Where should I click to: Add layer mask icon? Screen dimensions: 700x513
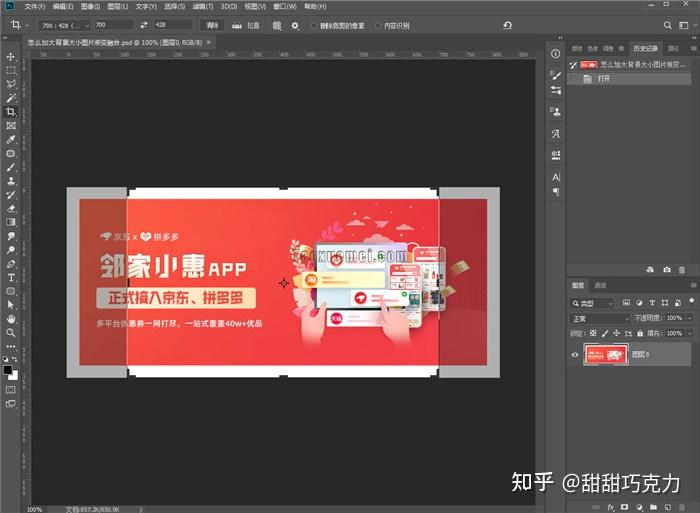point(624,507)
